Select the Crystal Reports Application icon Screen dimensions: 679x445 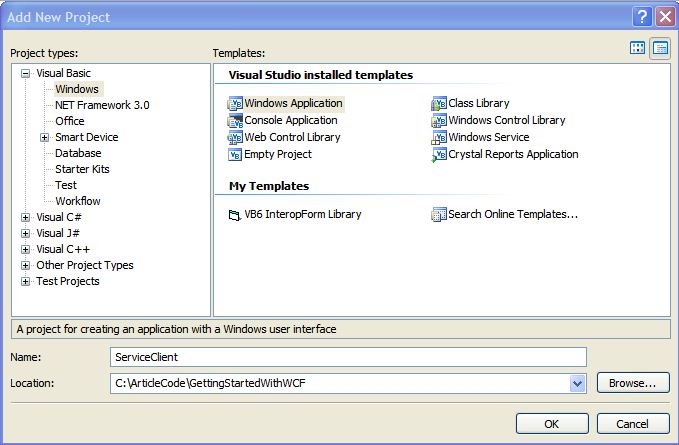(x=439, y=155)
